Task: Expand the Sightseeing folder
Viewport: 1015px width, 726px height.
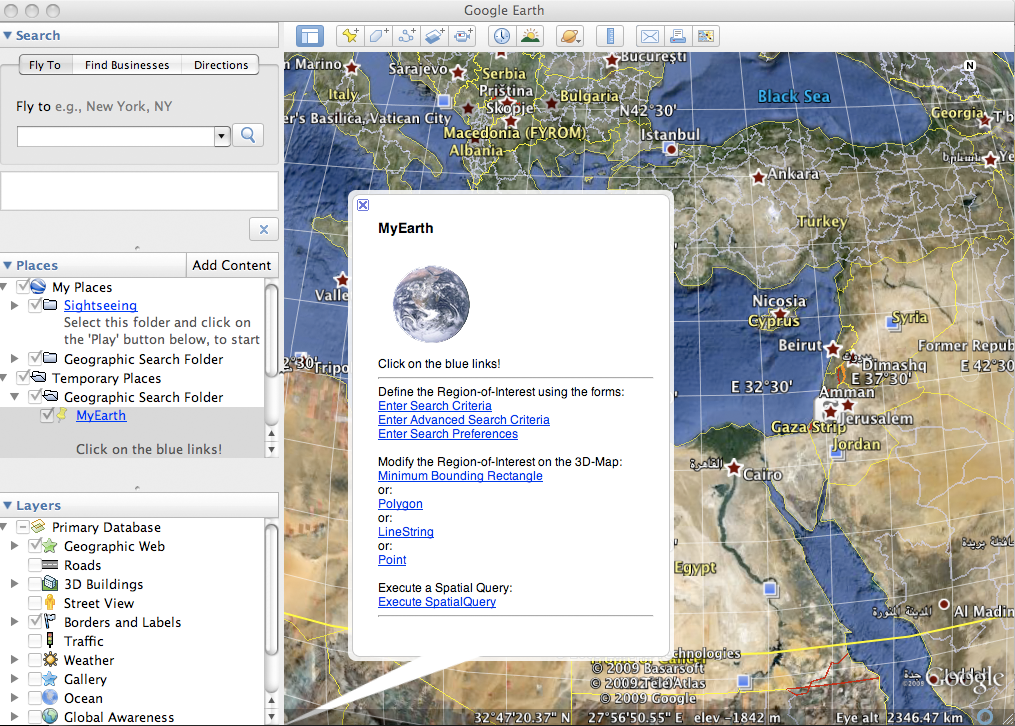Action: (x=14, y=305)
